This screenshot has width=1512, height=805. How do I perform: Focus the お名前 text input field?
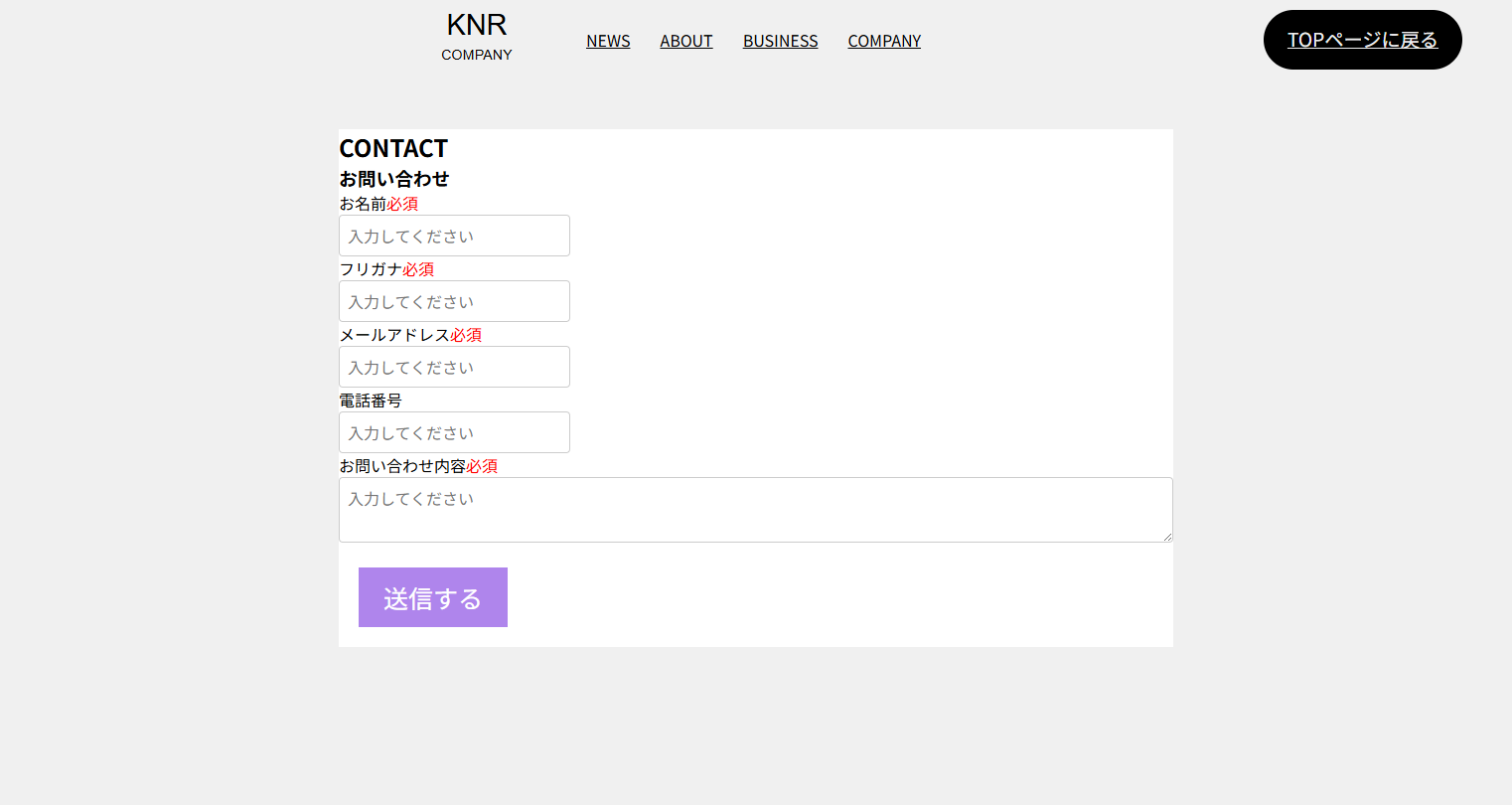tap(454, 236)
